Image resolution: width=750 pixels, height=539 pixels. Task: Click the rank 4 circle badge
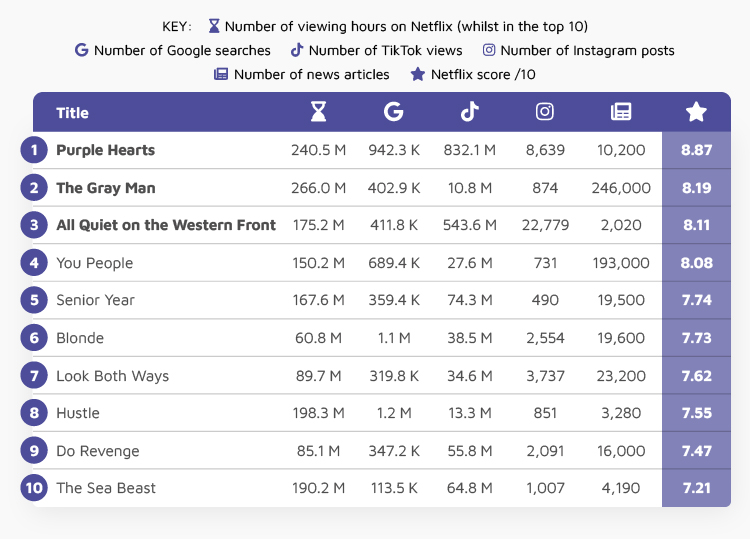point(34,263)
